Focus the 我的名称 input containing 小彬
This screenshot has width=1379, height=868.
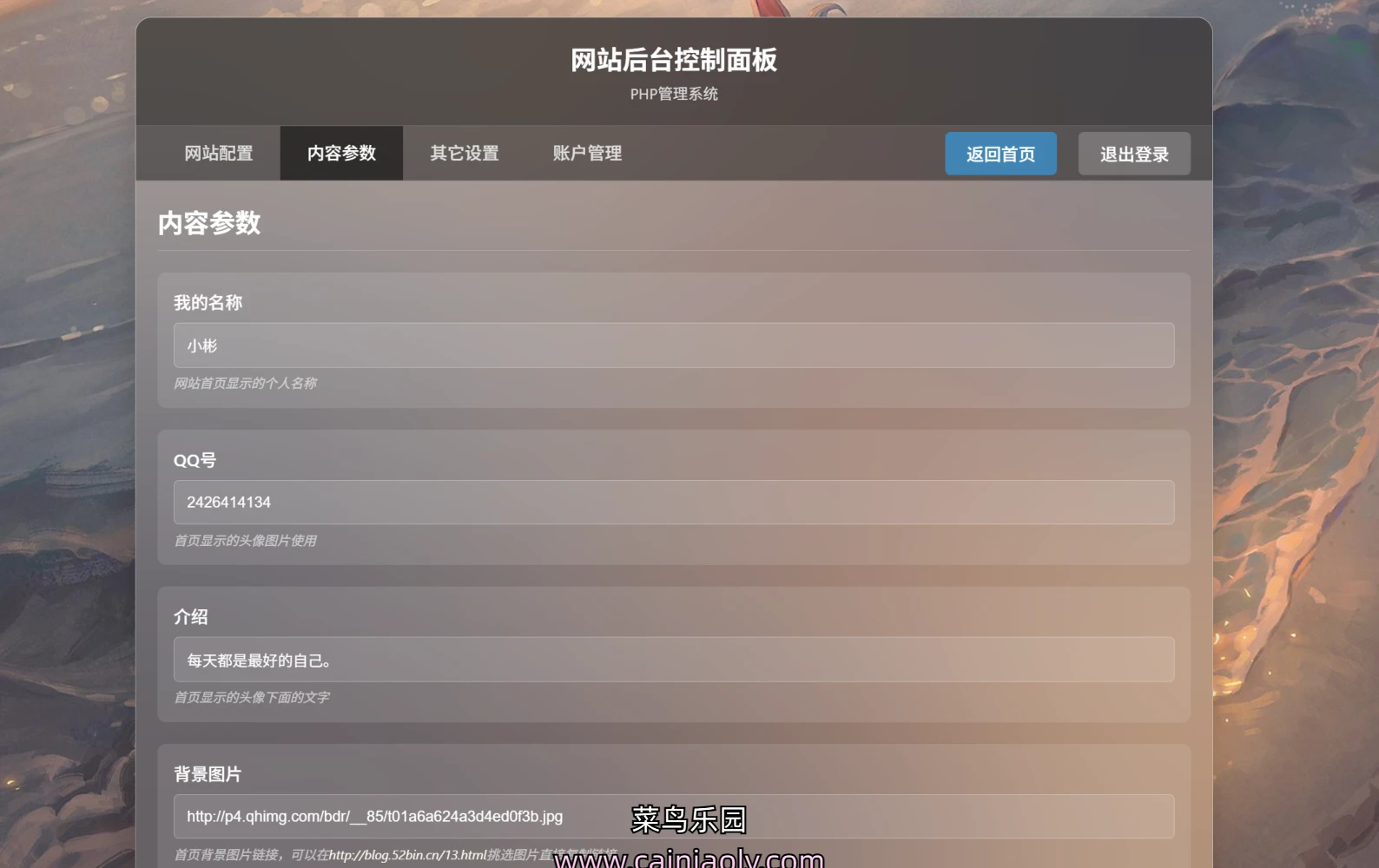coord(673,345)
